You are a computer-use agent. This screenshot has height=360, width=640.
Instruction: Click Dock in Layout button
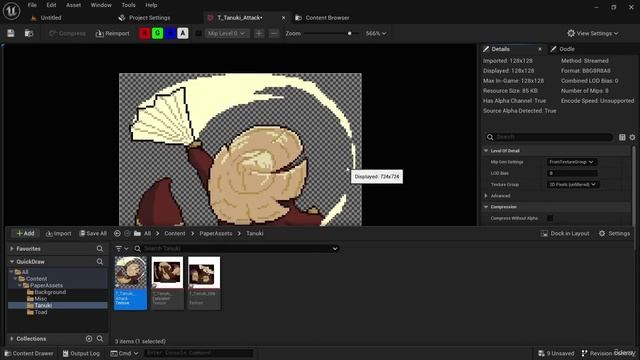pyautogui.click(x=565, y=233)
